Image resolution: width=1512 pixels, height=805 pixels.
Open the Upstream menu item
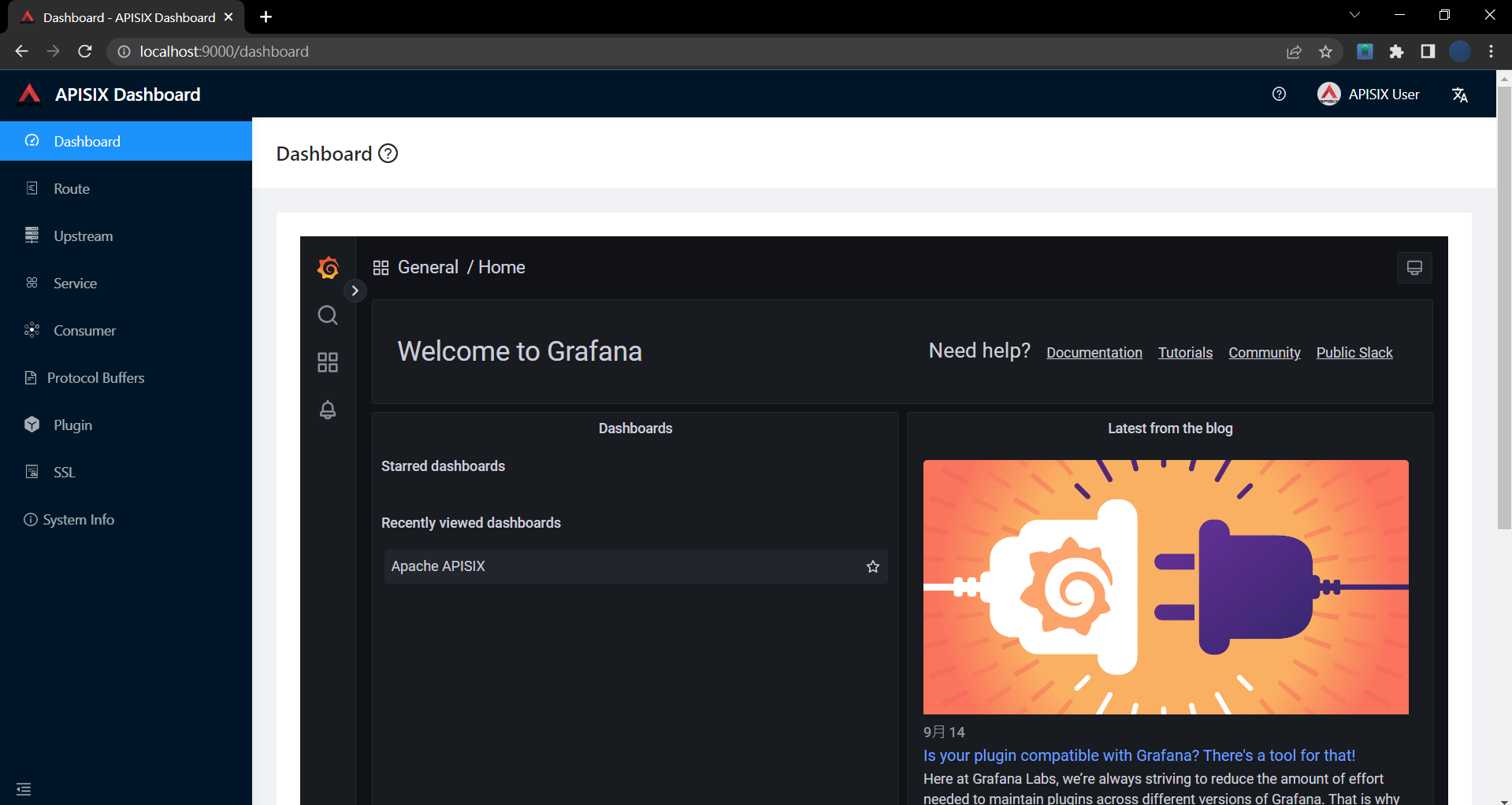click(x=126, y=236)
